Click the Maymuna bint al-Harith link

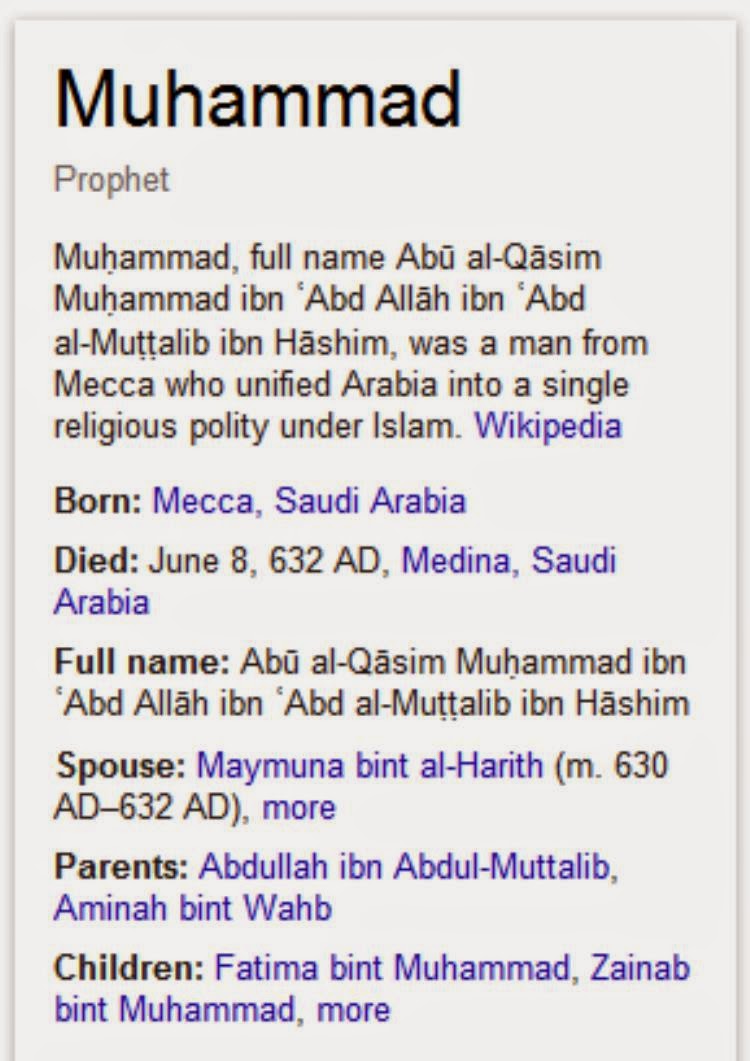click(370, 766)
